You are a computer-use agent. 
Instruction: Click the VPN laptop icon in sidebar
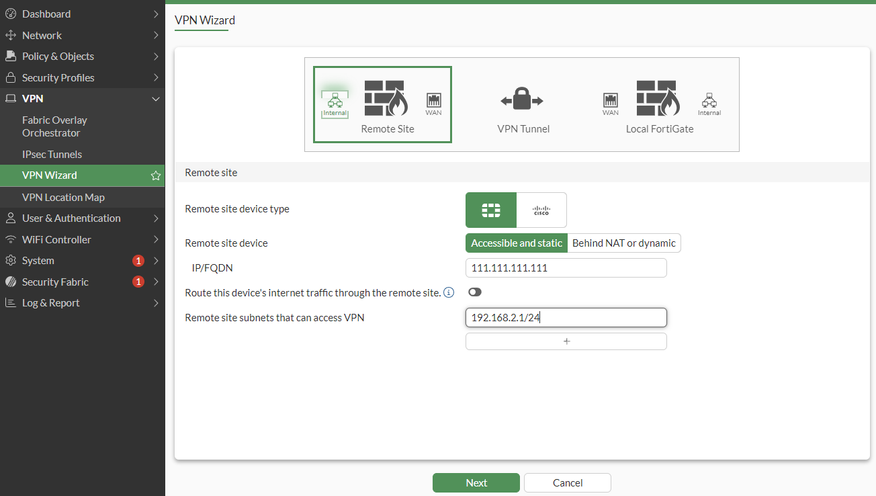[x=11, y=98]
